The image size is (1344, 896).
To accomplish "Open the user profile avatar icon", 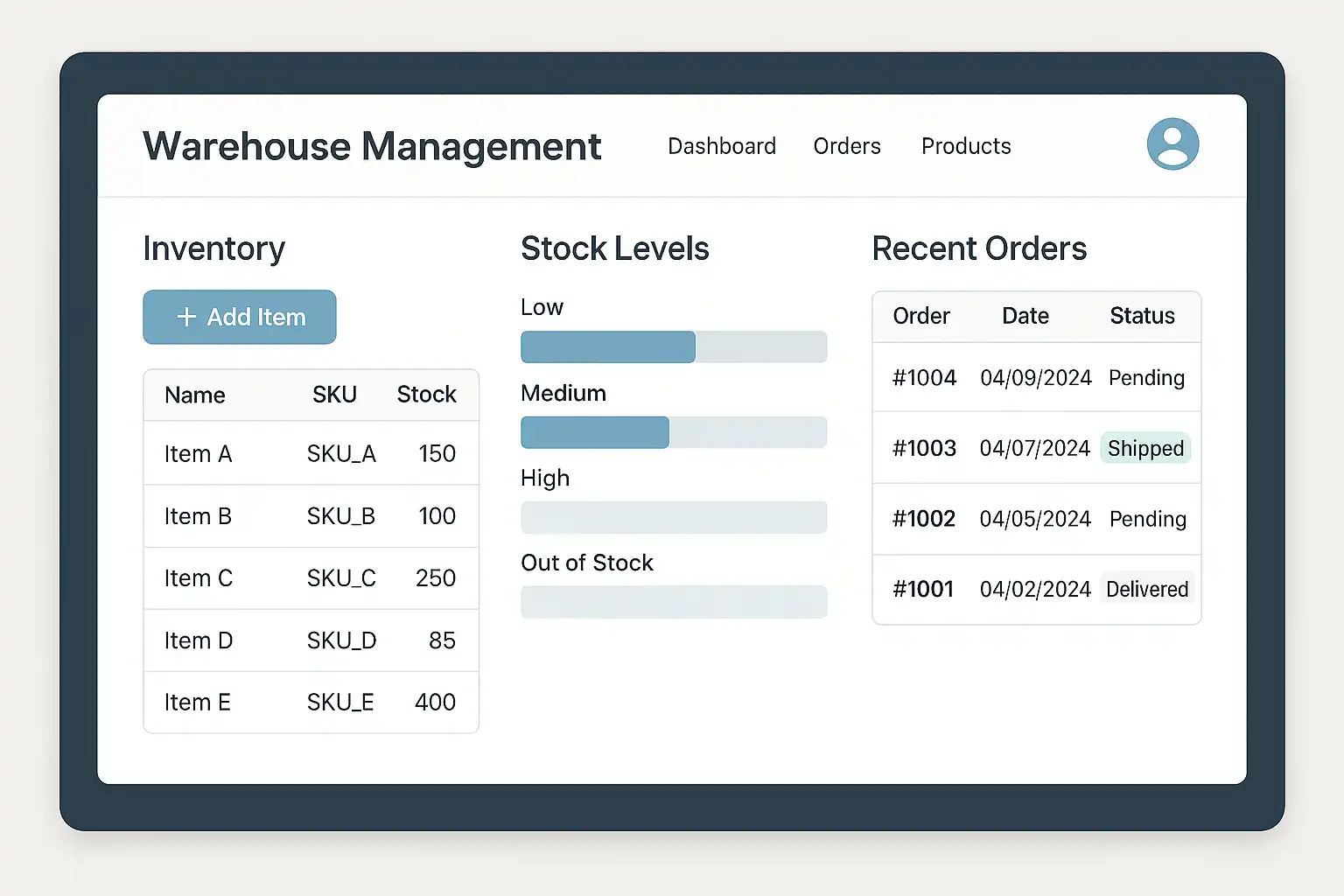I will click(1172, 144).
